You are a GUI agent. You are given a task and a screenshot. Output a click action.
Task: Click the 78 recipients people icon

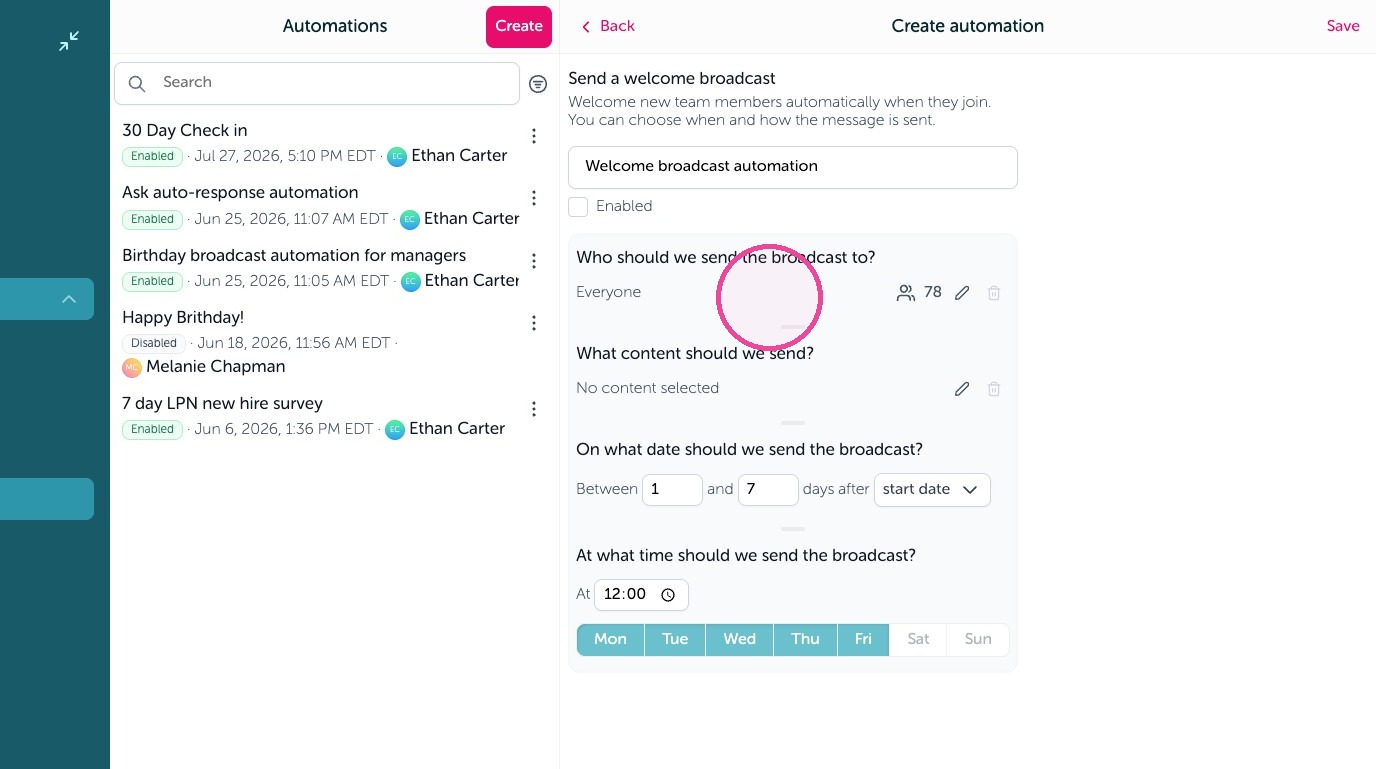(906, 293)
